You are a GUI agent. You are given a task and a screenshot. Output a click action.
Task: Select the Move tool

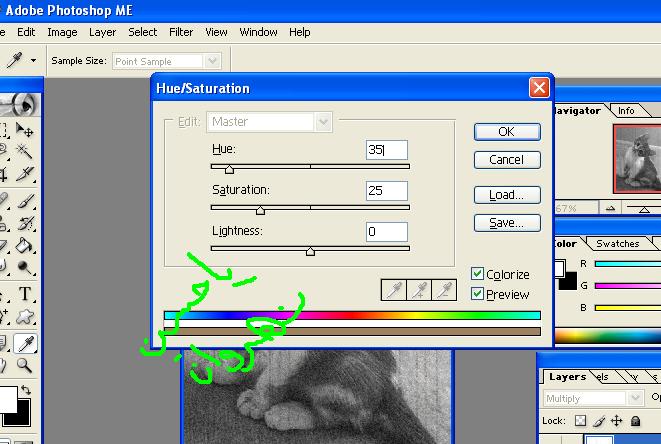click(x=26, y=130)
